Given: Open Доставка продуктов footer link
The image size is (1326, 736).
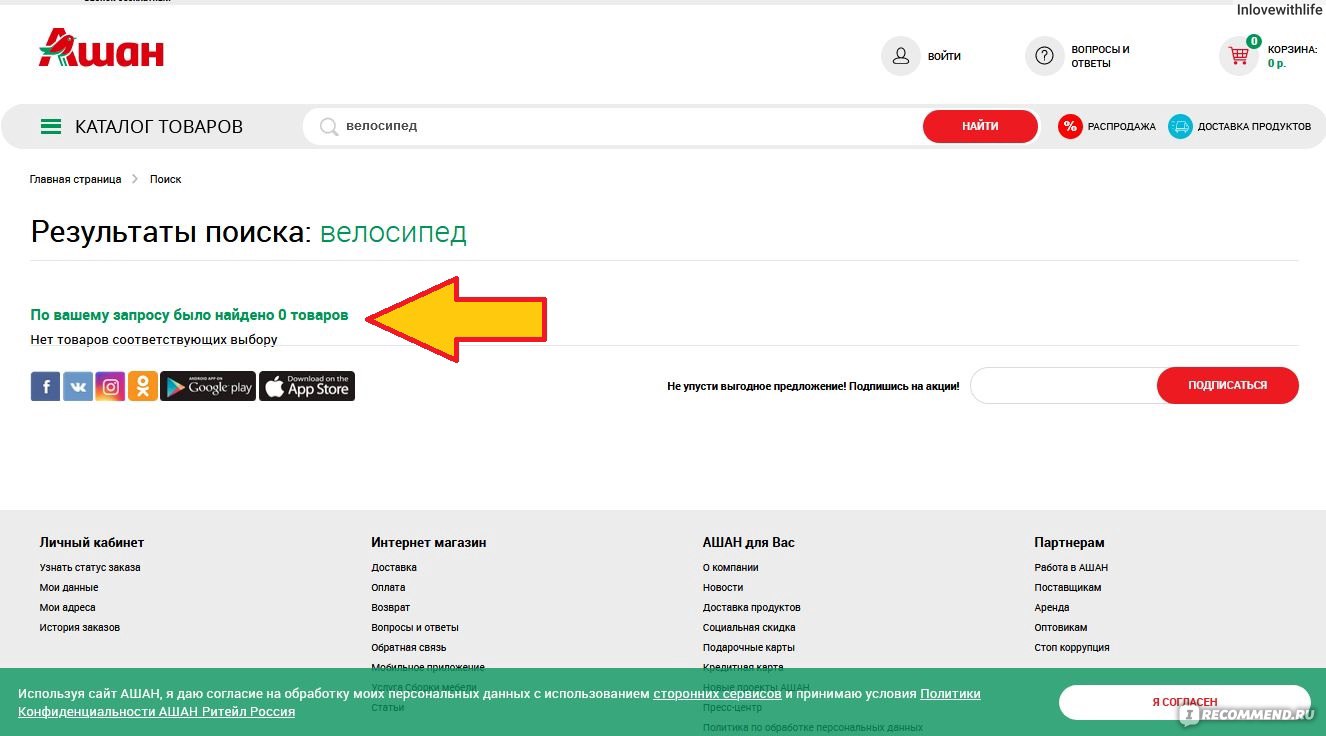Looking at the screenshot, I should pos(752,607).
